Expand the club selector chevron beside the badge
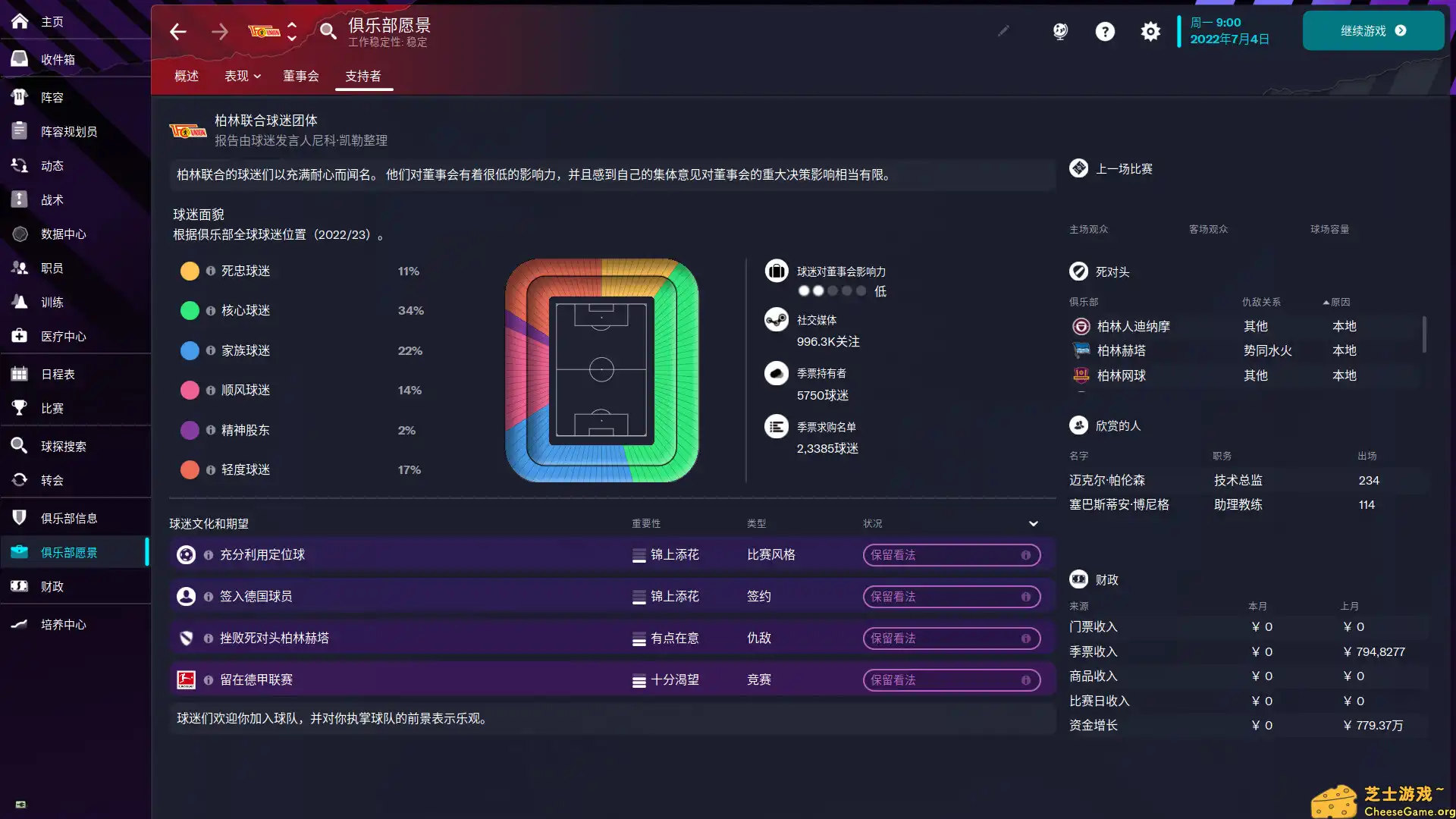The image size is (1456, 819). [291, 32]
